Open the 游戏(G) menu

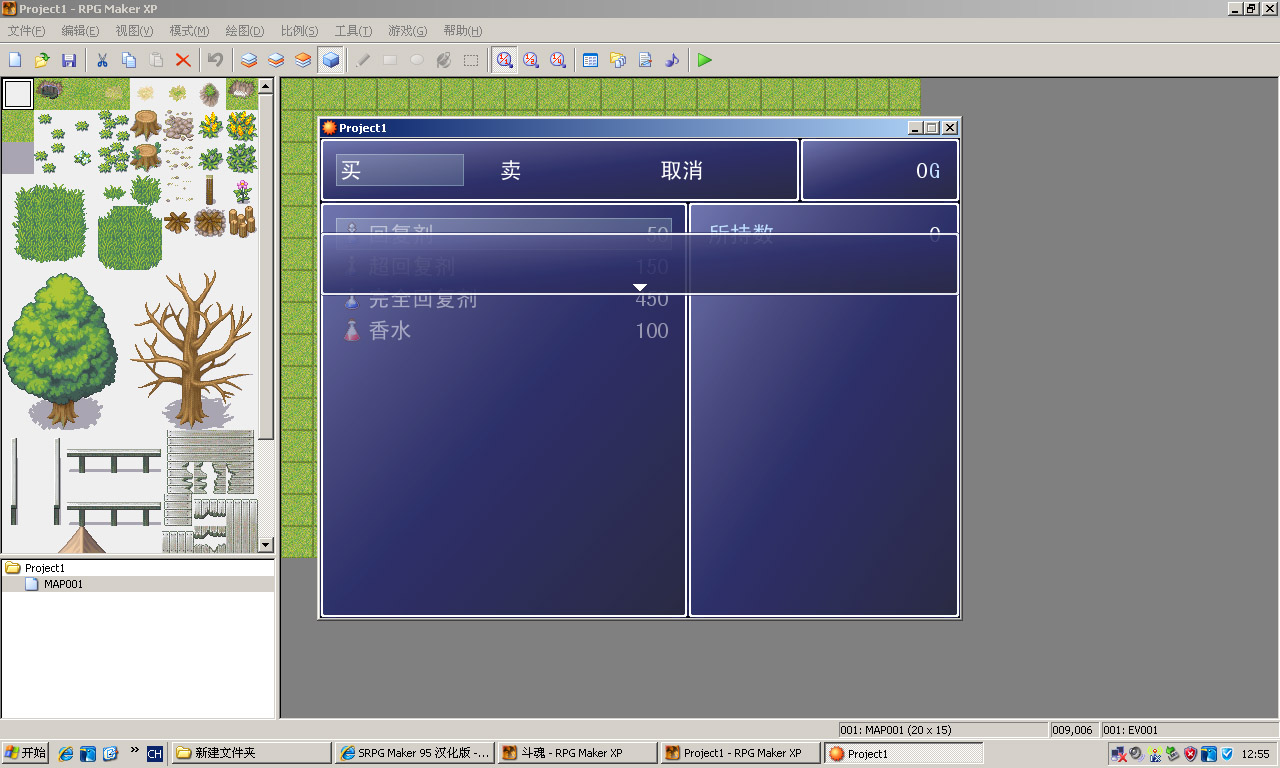coord(407,31)
